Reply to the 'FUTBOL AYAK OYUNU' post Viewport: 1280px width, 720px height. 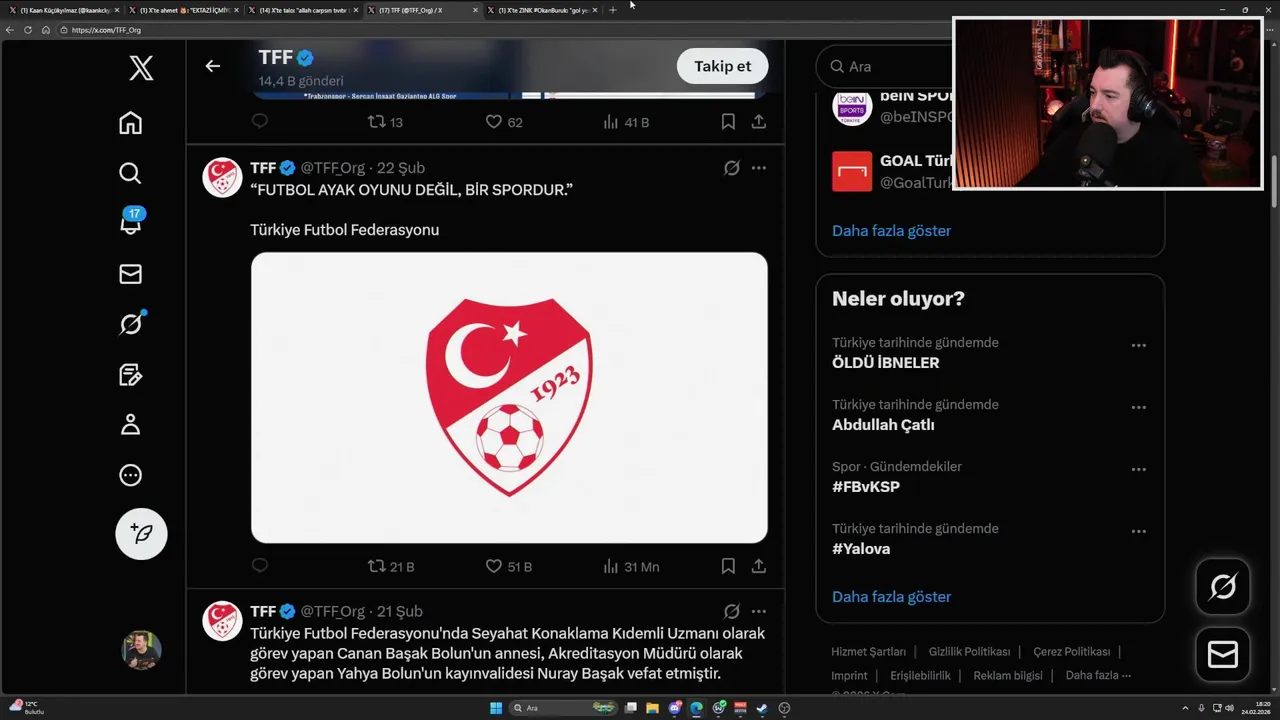260,566
